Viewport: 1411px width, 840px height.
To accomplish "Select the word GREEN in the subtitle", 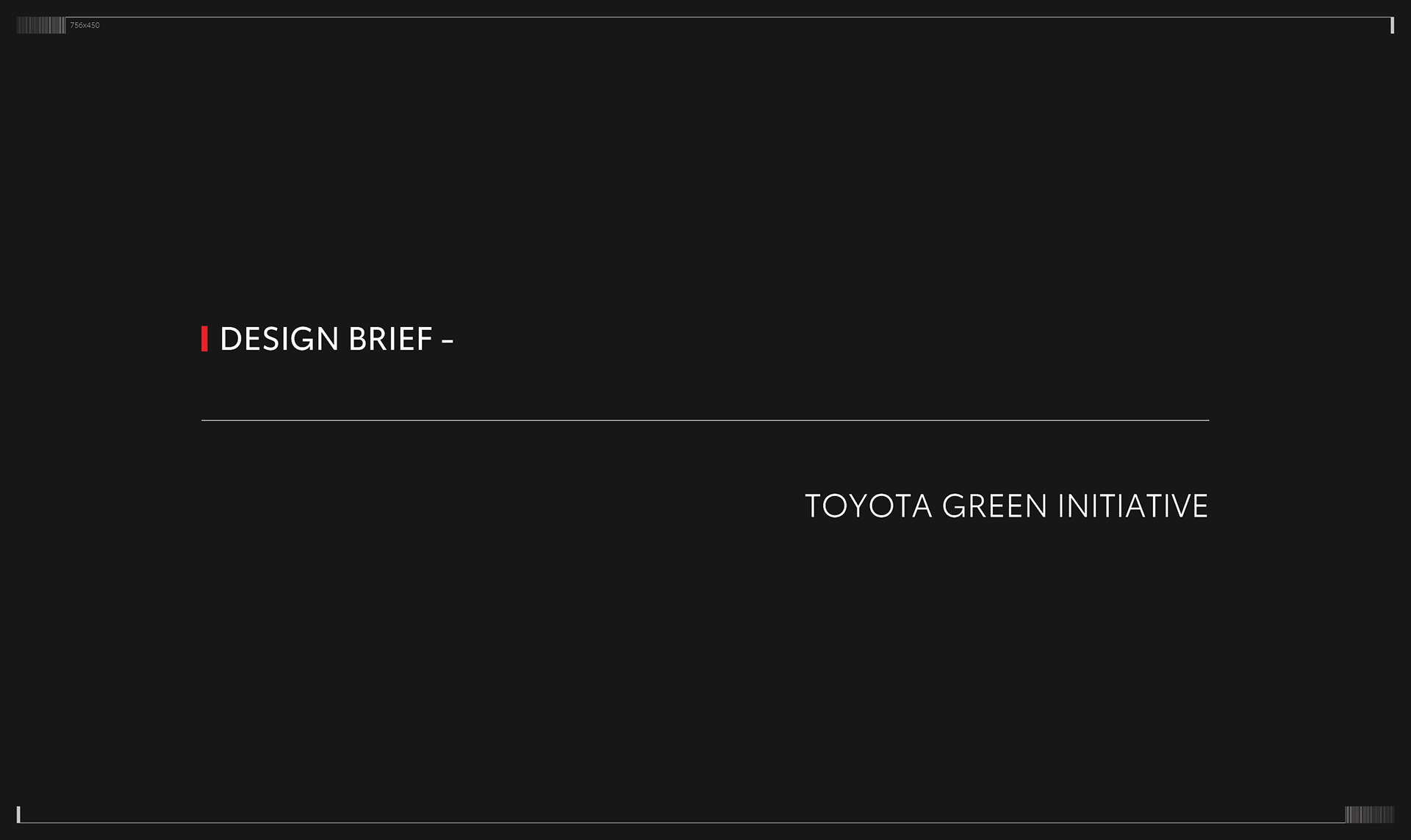I will click(x=994, y=506).
